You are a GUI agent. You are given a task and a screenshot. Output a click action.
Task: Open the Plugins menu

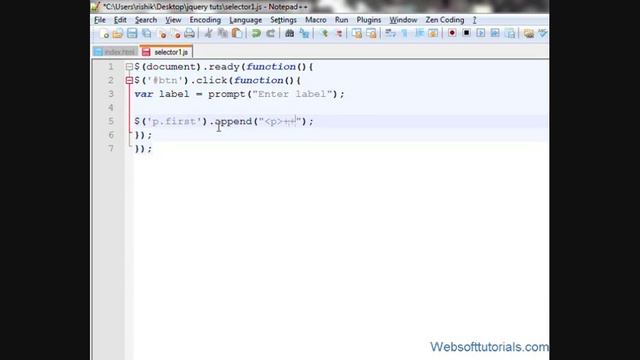[x=369, y=20]
